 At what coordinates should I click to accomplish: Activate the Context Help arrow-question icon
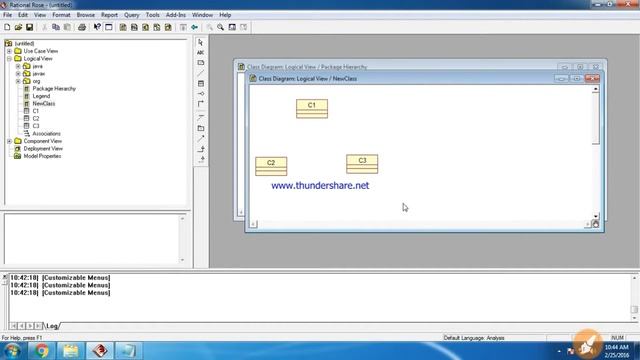97,27
